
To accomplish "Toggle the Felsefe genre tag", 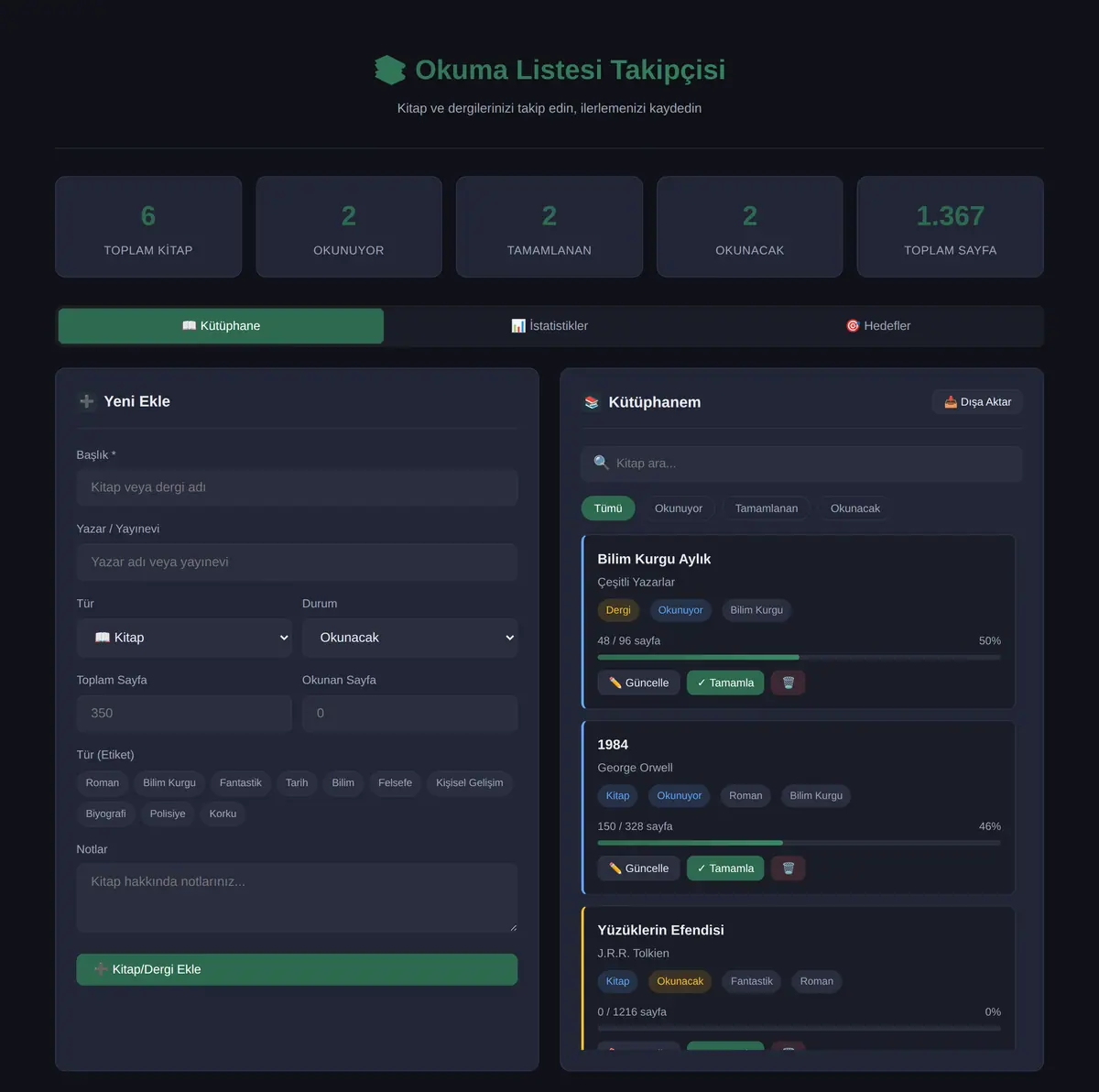I will click(395, 783).
